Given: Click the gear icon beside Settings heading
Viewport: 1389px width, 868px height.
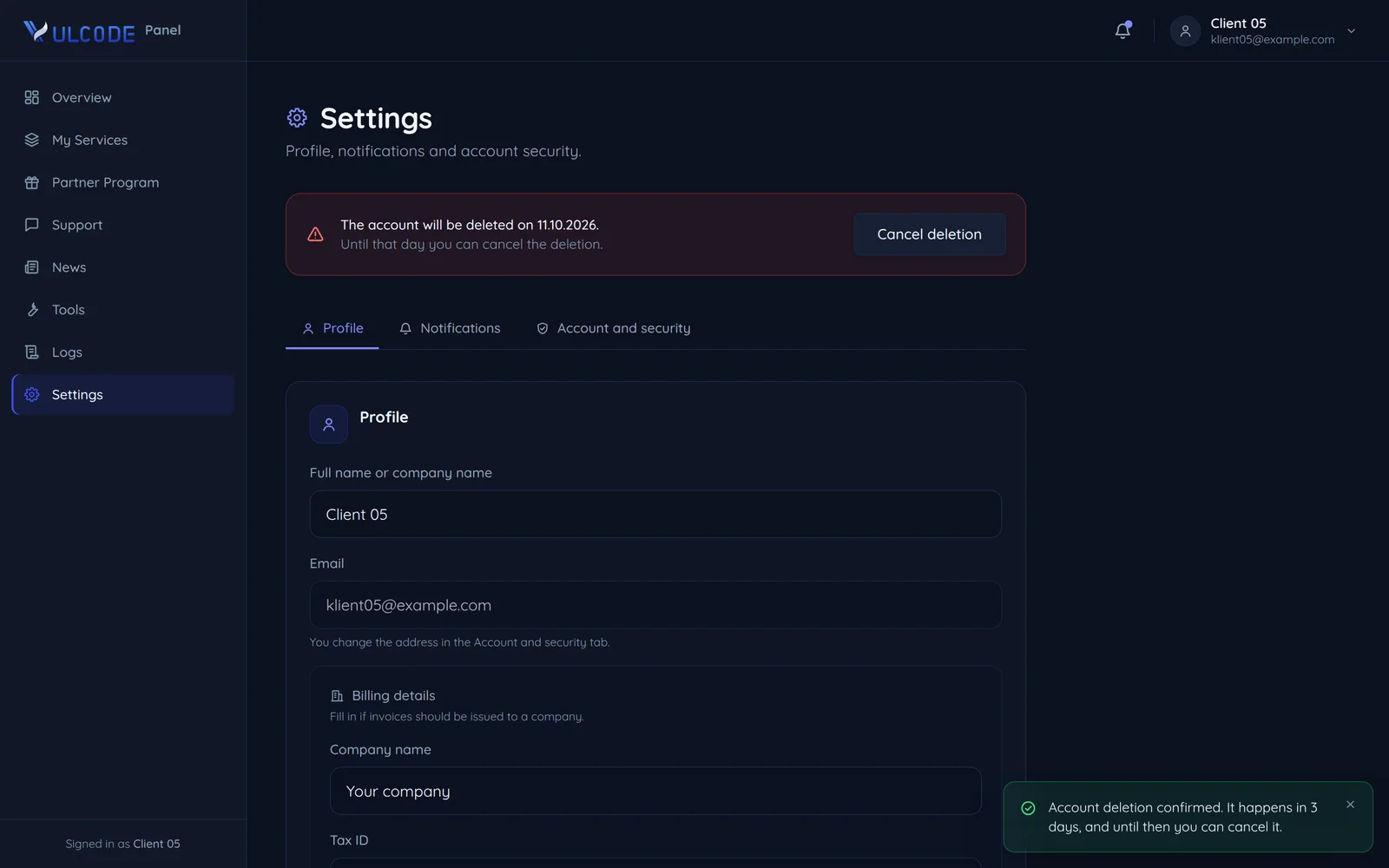Looking at the screenshot, I should [x=297, y=117].
